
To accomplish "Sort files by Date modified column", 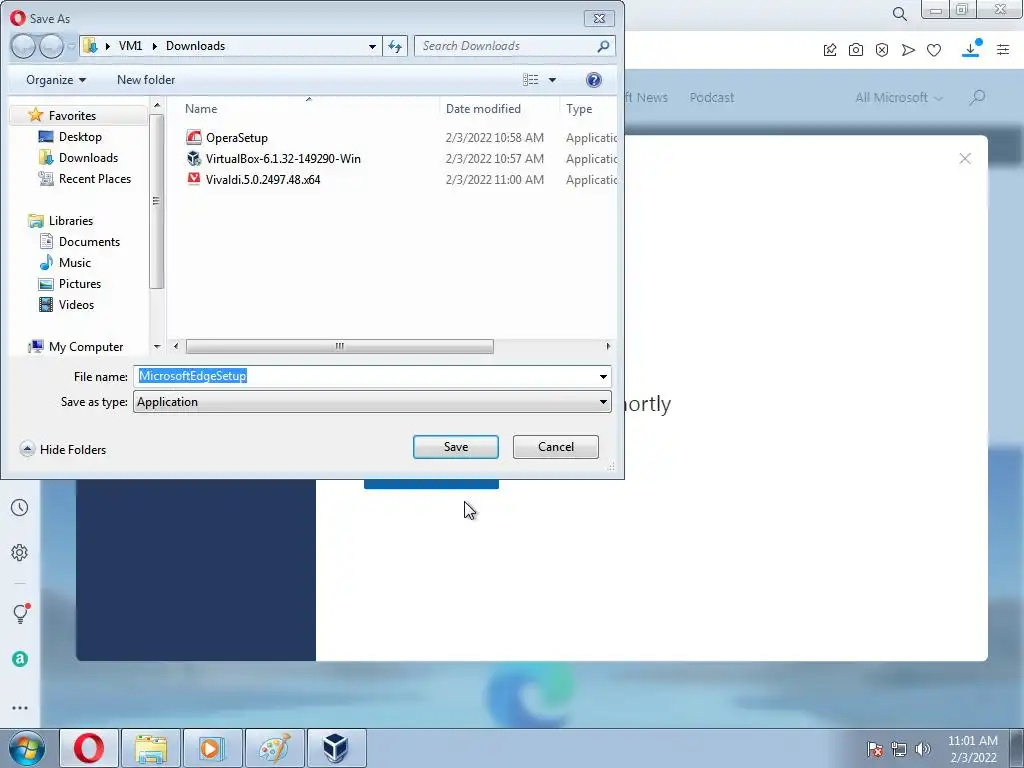I will pos(483,108).
